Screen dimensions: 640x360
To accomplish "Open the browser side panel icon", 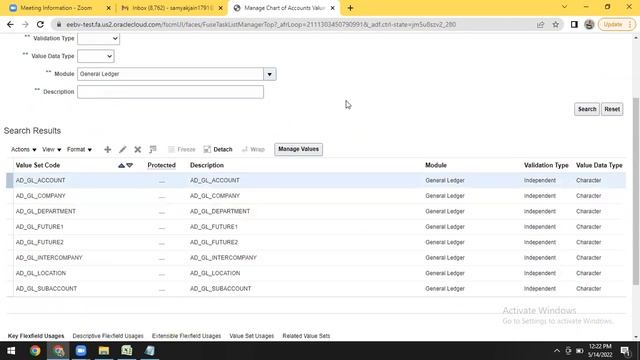I will click(x=574, y=24).
